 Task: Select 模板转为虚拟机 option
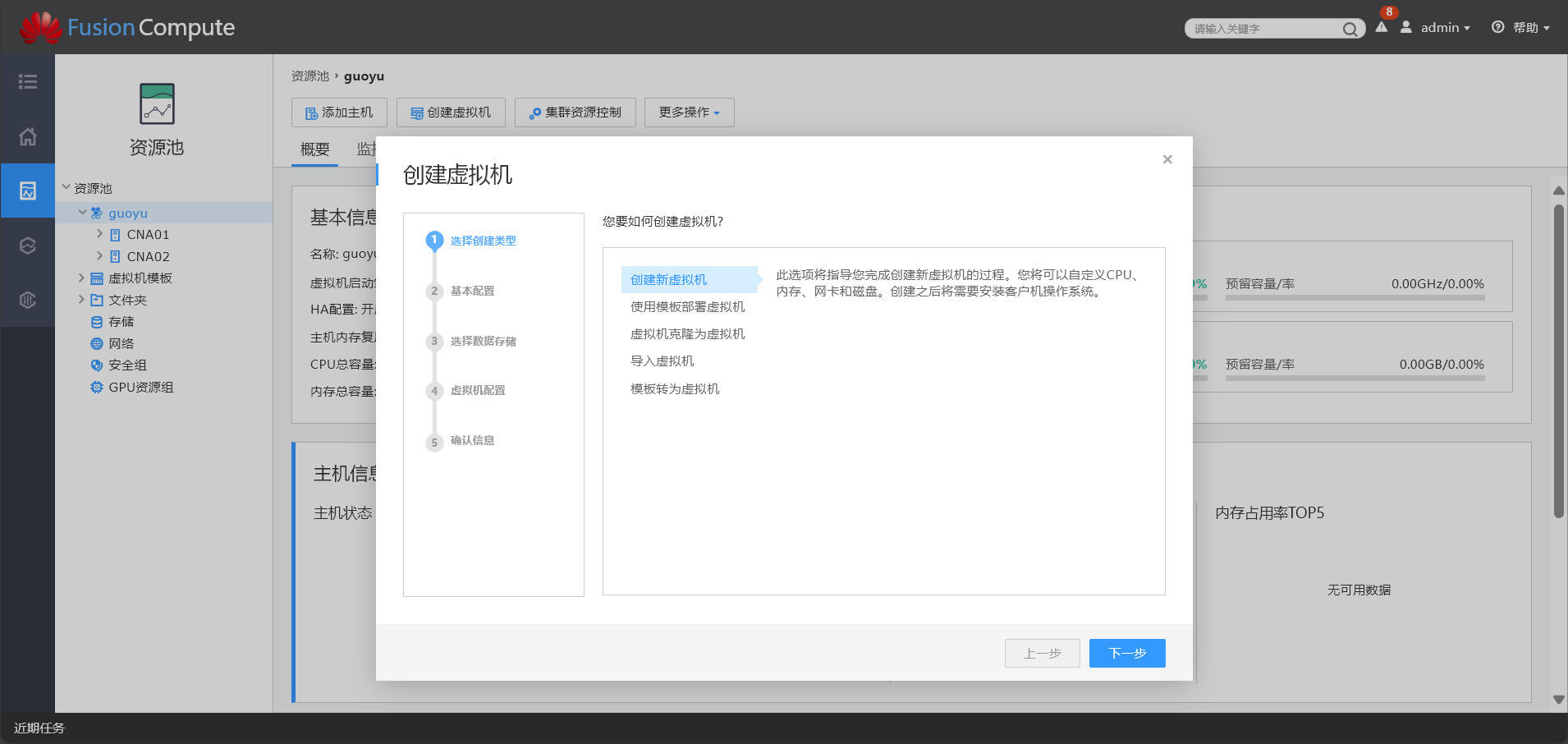(x=675, y=388)
